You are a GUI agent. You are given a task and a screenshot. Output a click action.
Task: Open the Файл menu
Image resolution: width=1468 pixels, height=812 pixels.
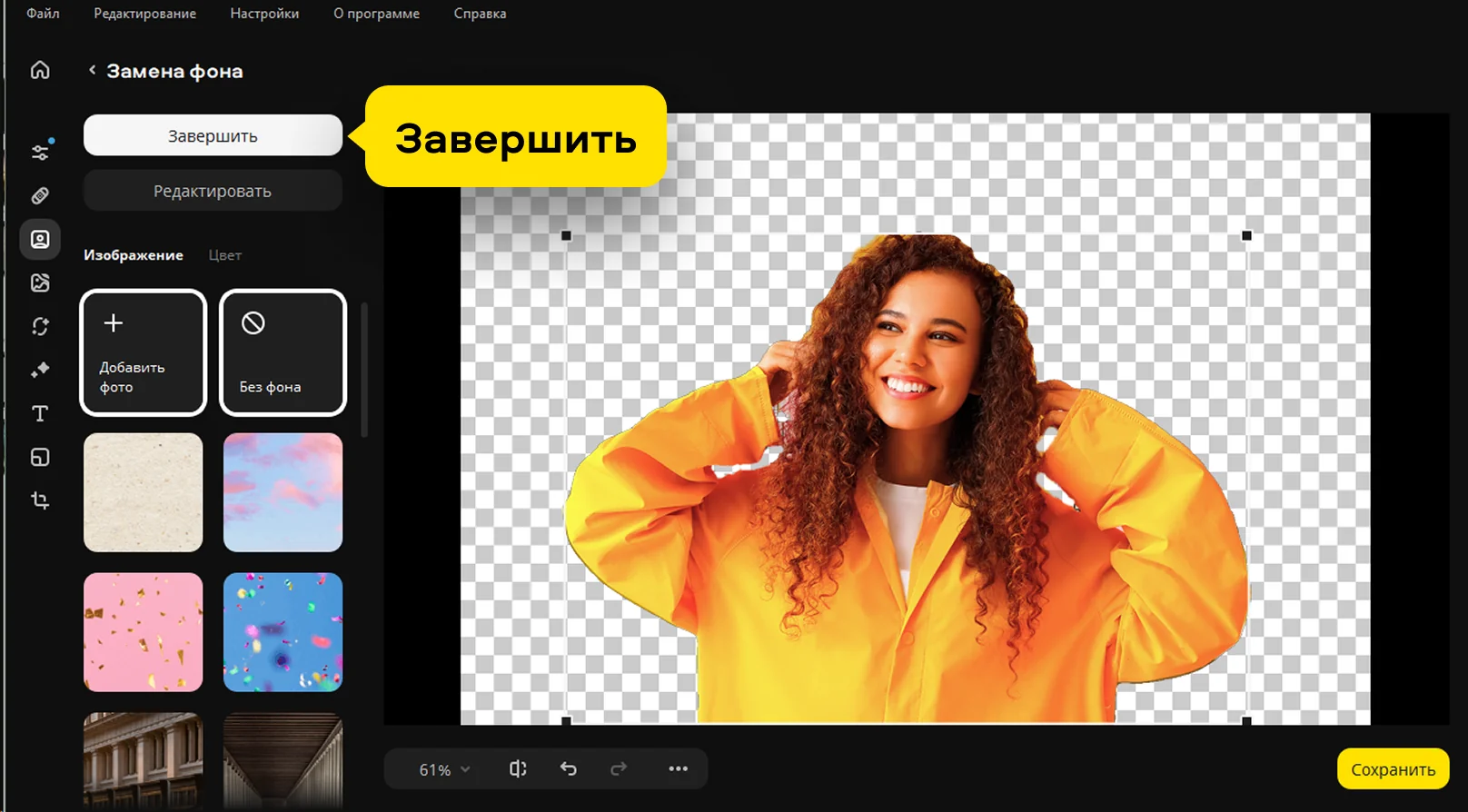click(43, 14)
